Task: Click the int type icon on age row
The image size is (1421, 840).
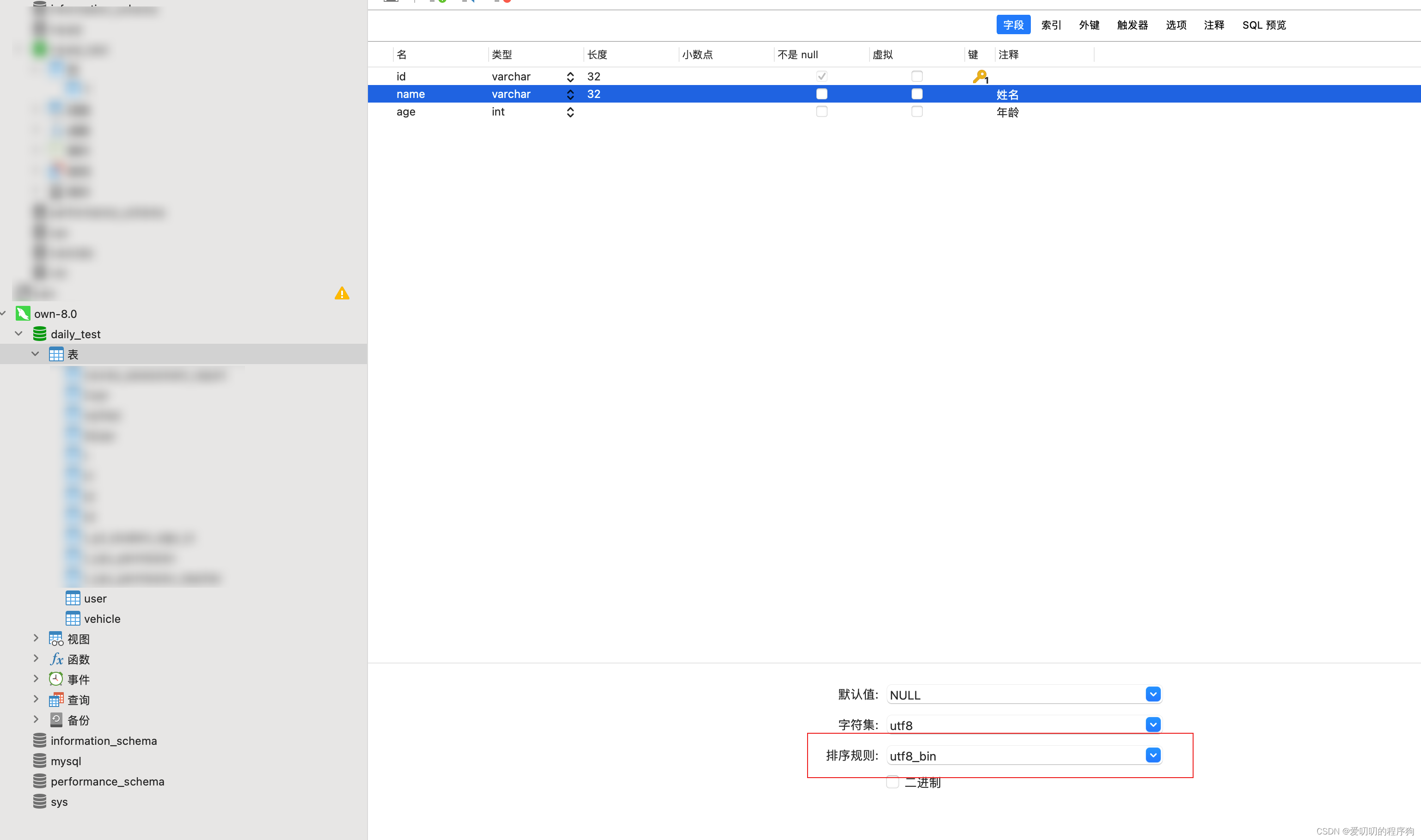Action: point(569,112)
